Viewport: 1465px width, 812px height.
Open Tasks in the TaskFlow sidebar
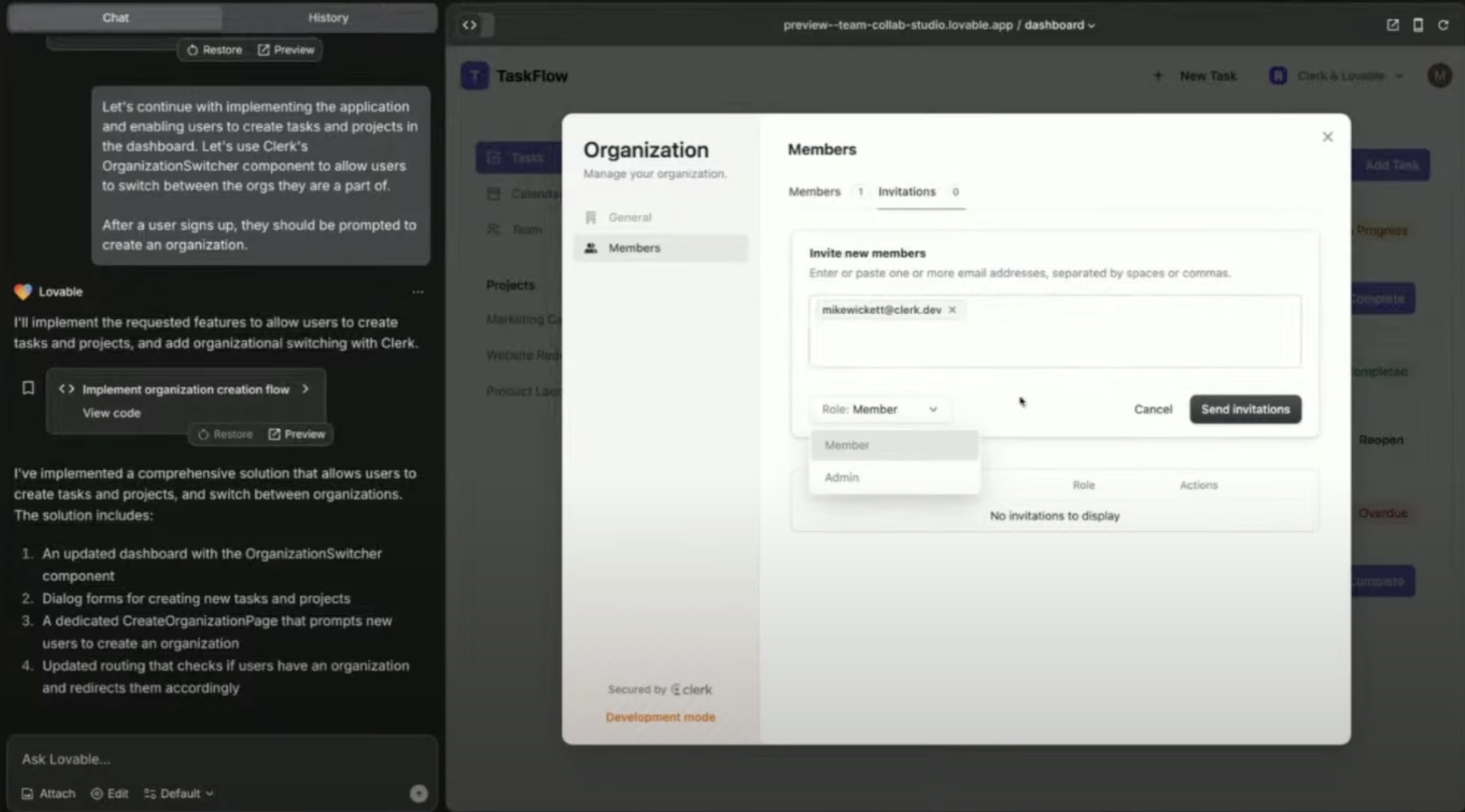pos(518,158)
